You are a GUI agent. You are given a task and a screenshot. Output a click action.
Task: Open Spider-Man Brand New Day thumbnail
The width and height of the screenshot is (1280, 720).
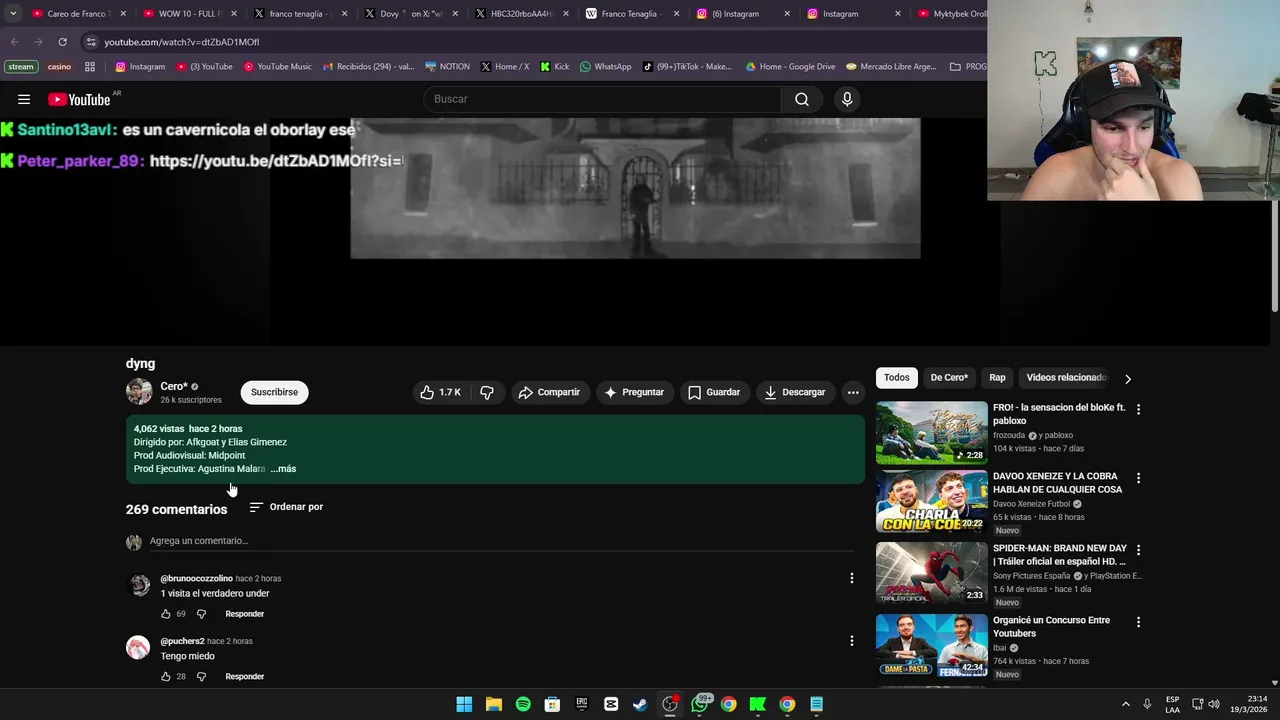coord(931,573)
